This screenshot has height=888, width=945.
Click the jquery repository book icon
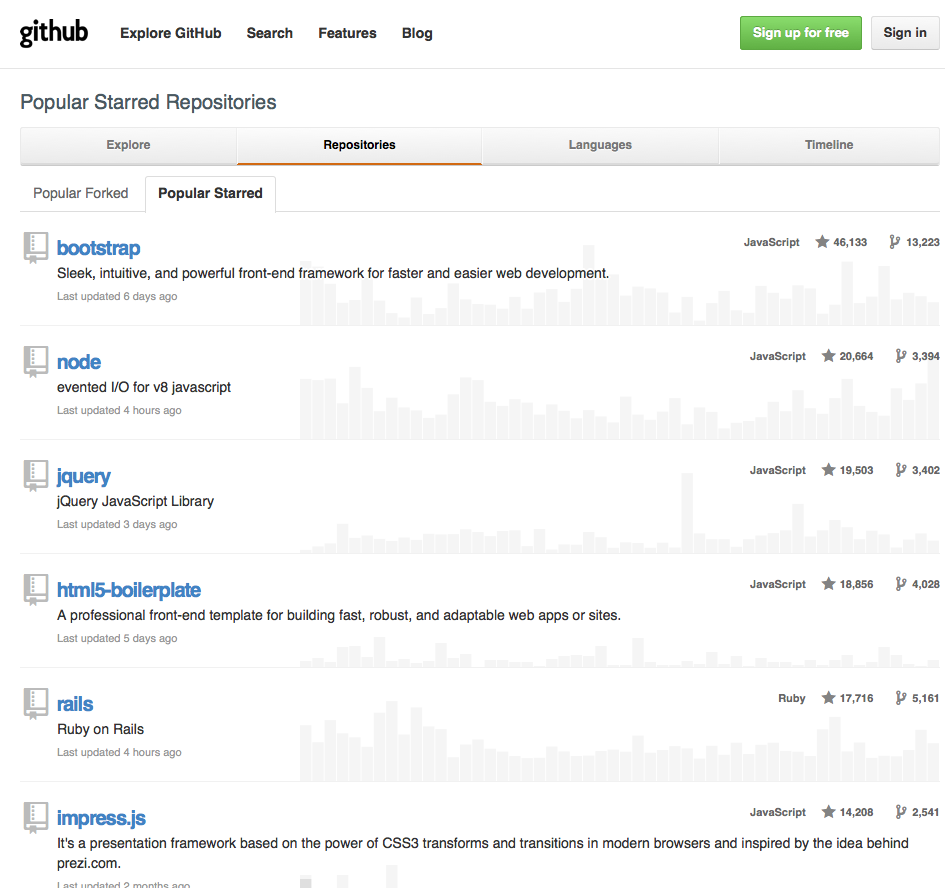pyautogui.click(x=36, y=475)
